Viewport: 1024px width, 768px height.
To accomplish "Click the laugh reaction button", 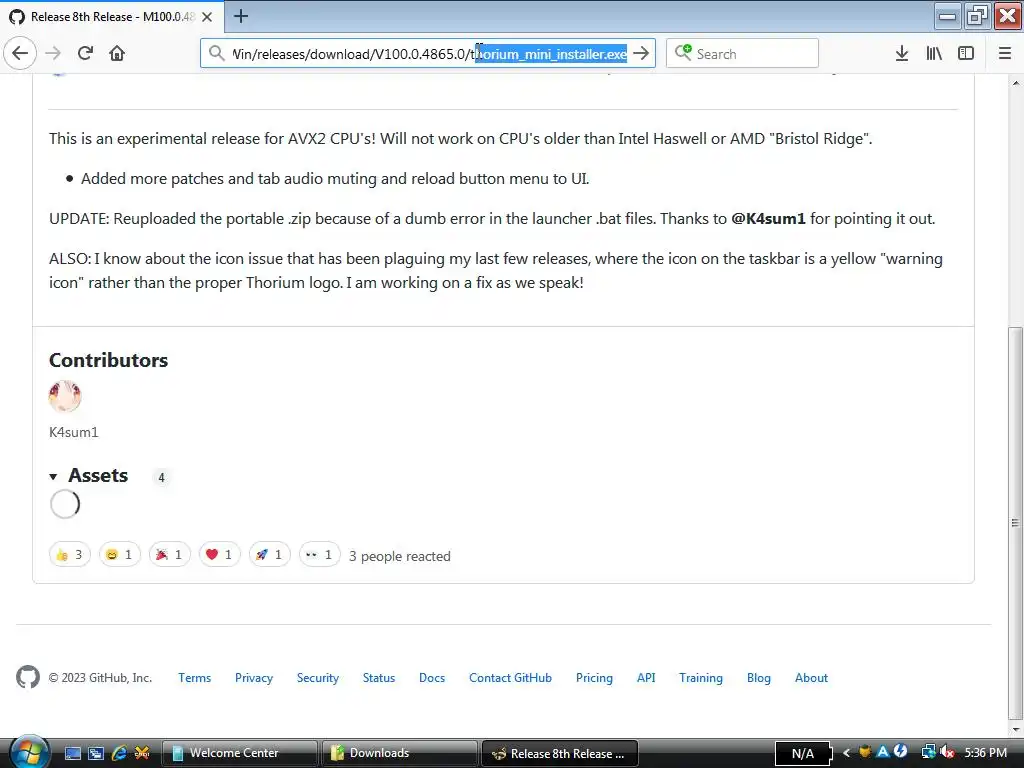I will click(x=120, y=555).
